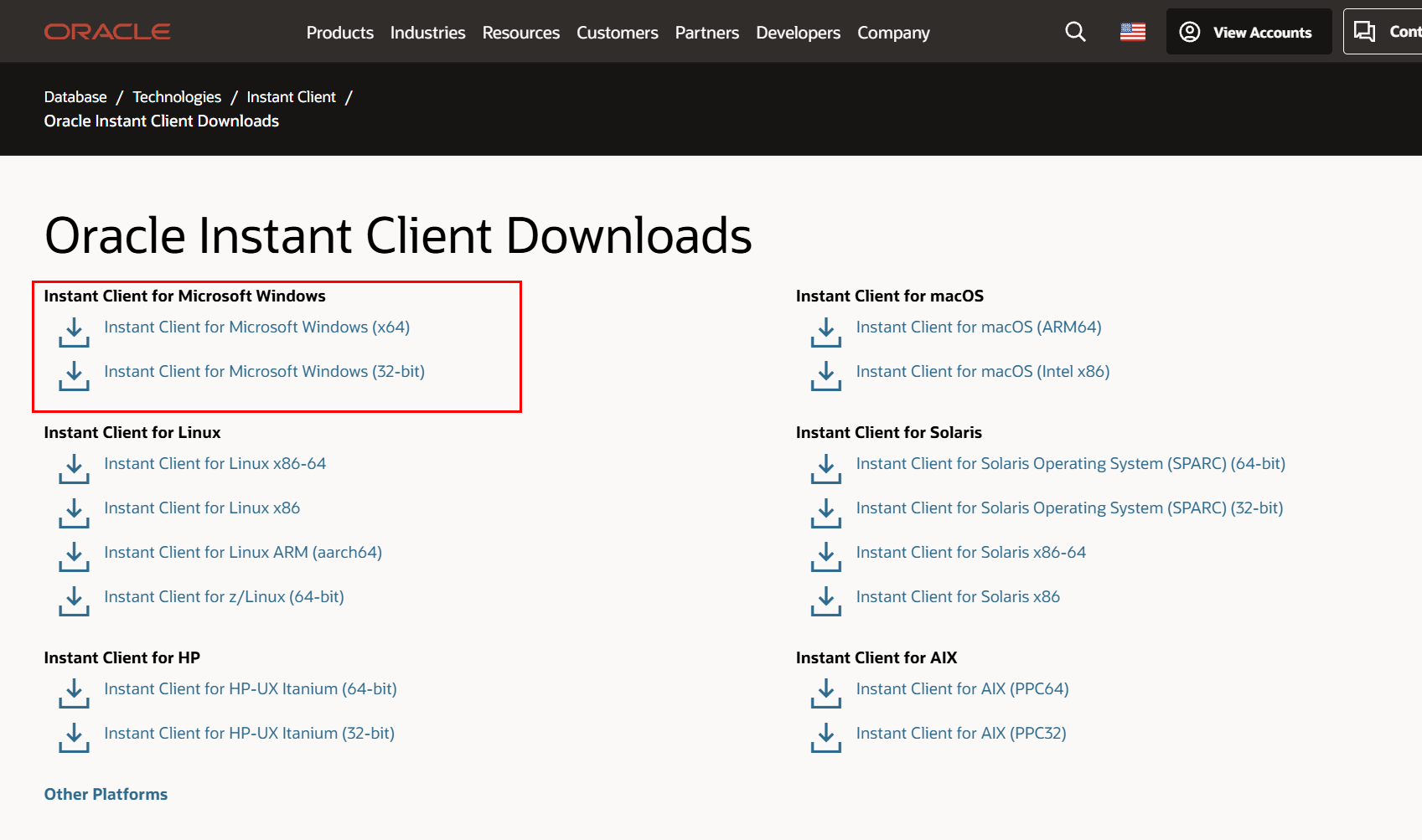This screenshot has width=1422, height=840.
Task: Open Instant Client for Microsoft Windows (x64) link
Action: [257, 327]
